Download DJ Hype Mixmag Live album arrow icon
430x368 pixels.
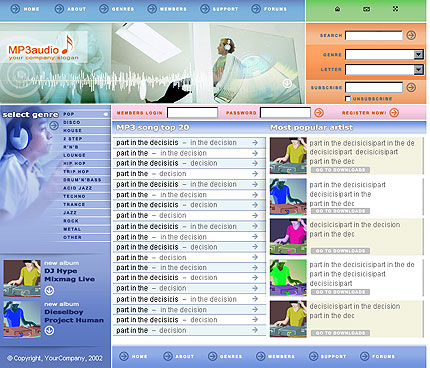(x=49, y=291)
